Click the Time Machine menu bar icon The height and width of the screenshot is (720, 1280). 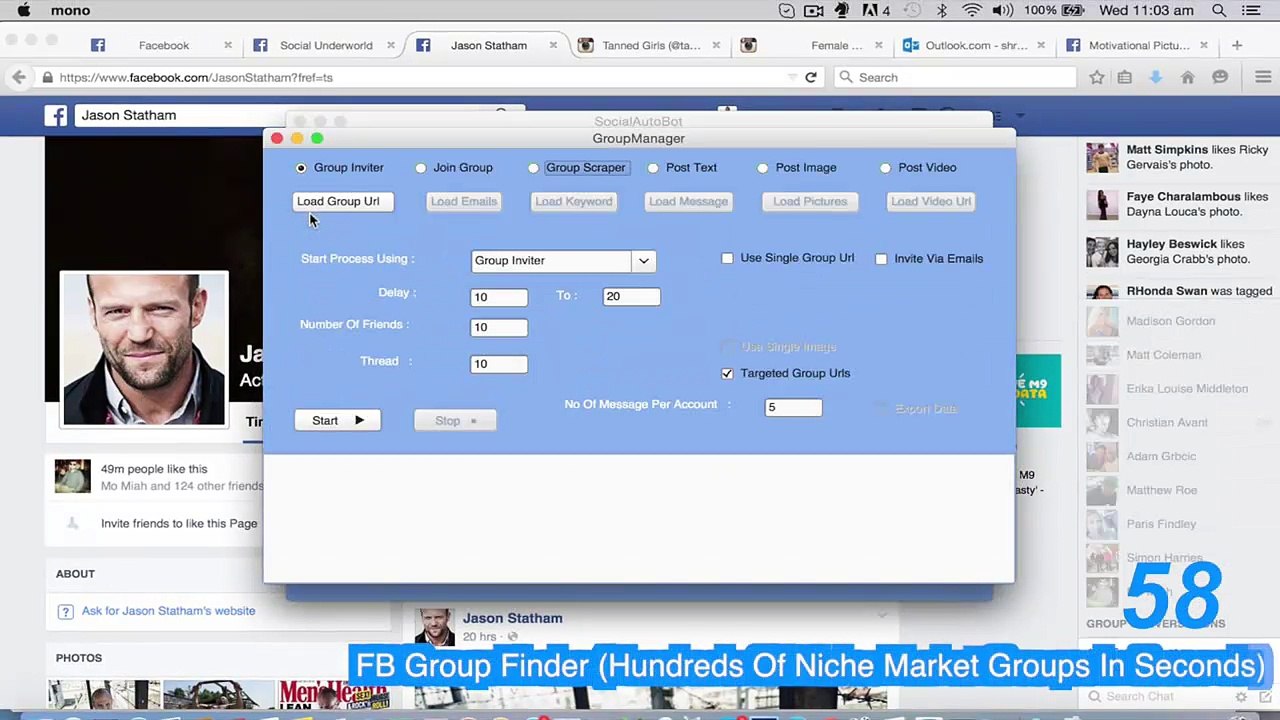(x=911, y=11)
